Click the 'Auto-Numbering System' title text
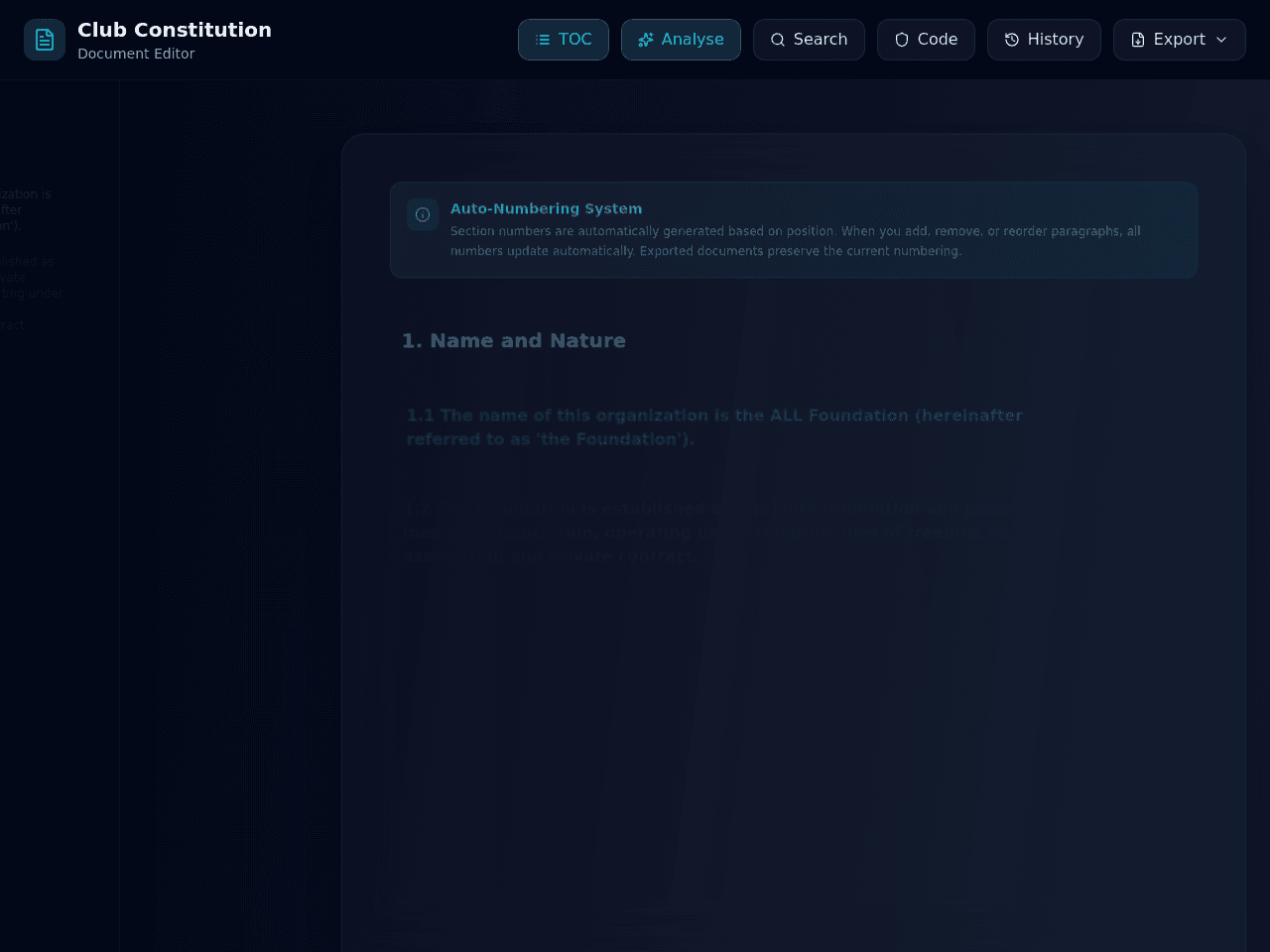Screen dimensions: 1270x952 [x=546, y=208]
